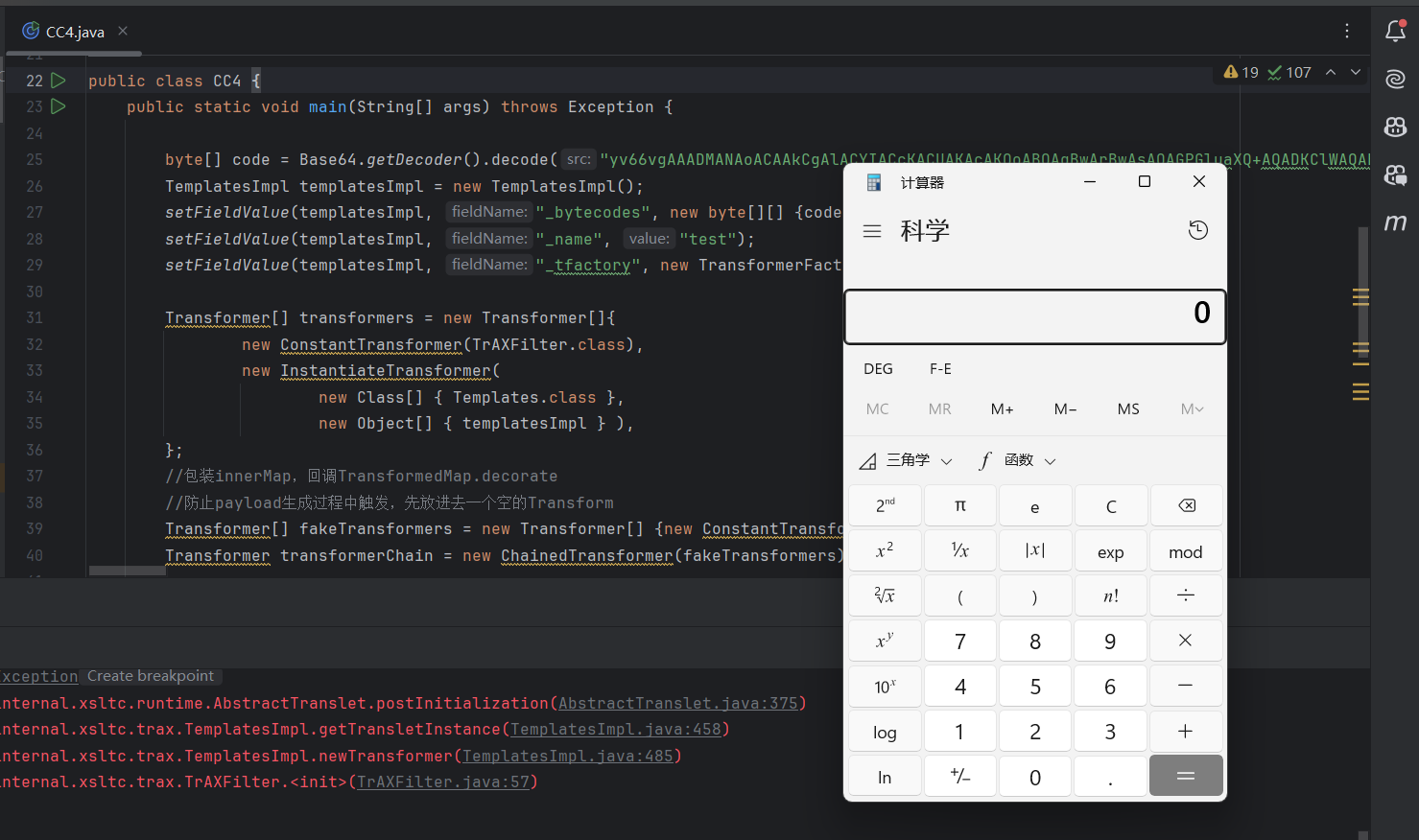
Task: Click 10 to the x button
Action: click(x=885, y=686)
